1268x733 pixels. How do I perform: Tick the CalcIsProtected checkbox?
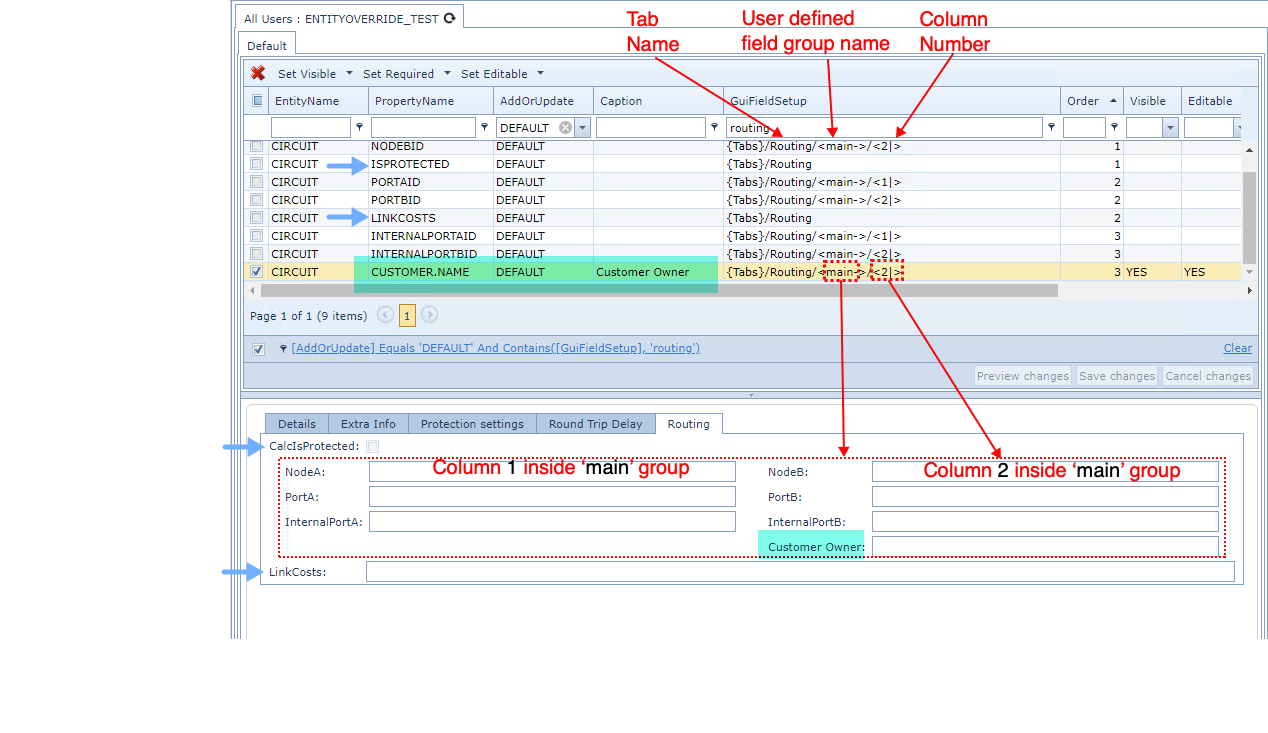372,446
